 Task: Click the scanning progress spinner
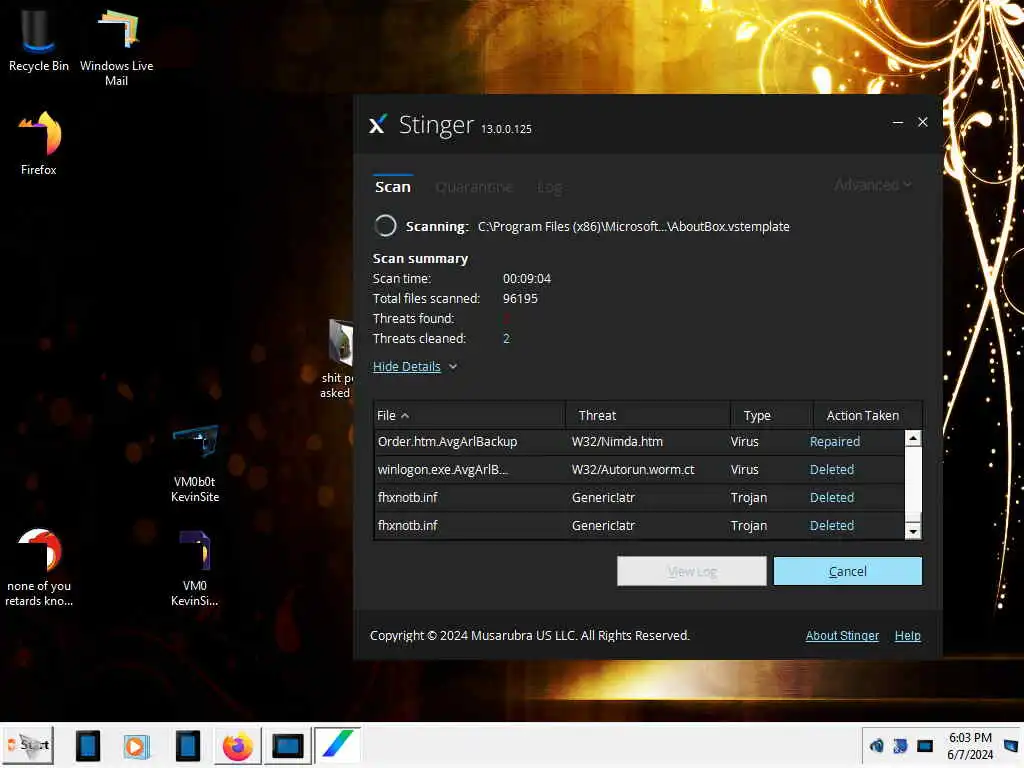coord(385,226)
